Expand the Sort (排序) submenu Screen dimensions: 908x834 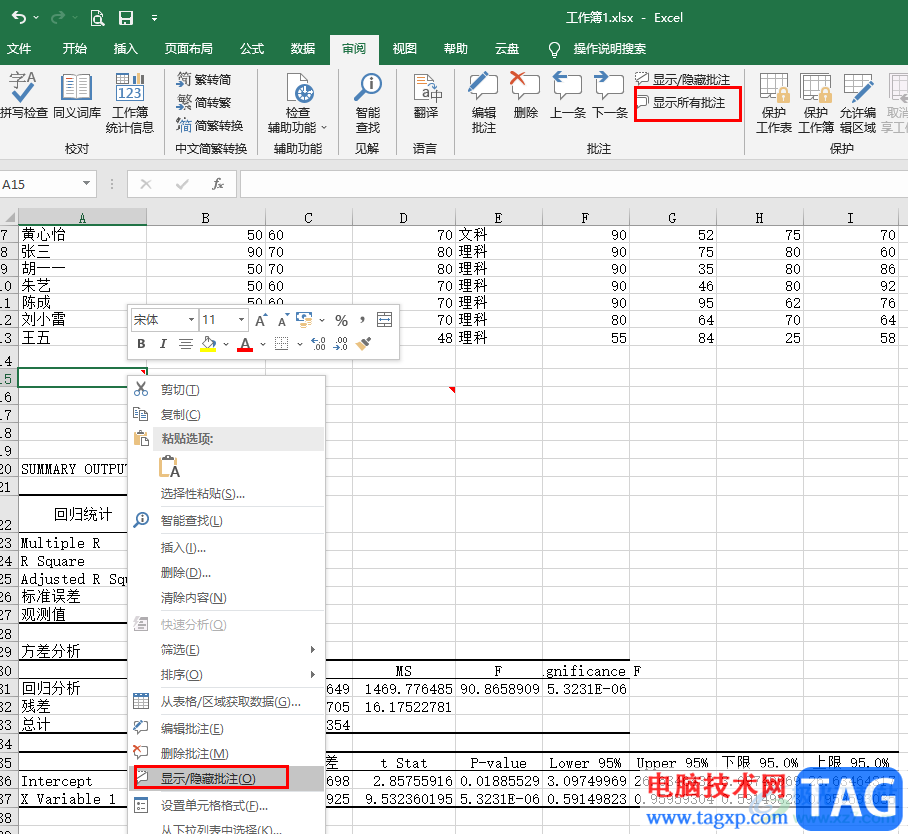[313, 675]
